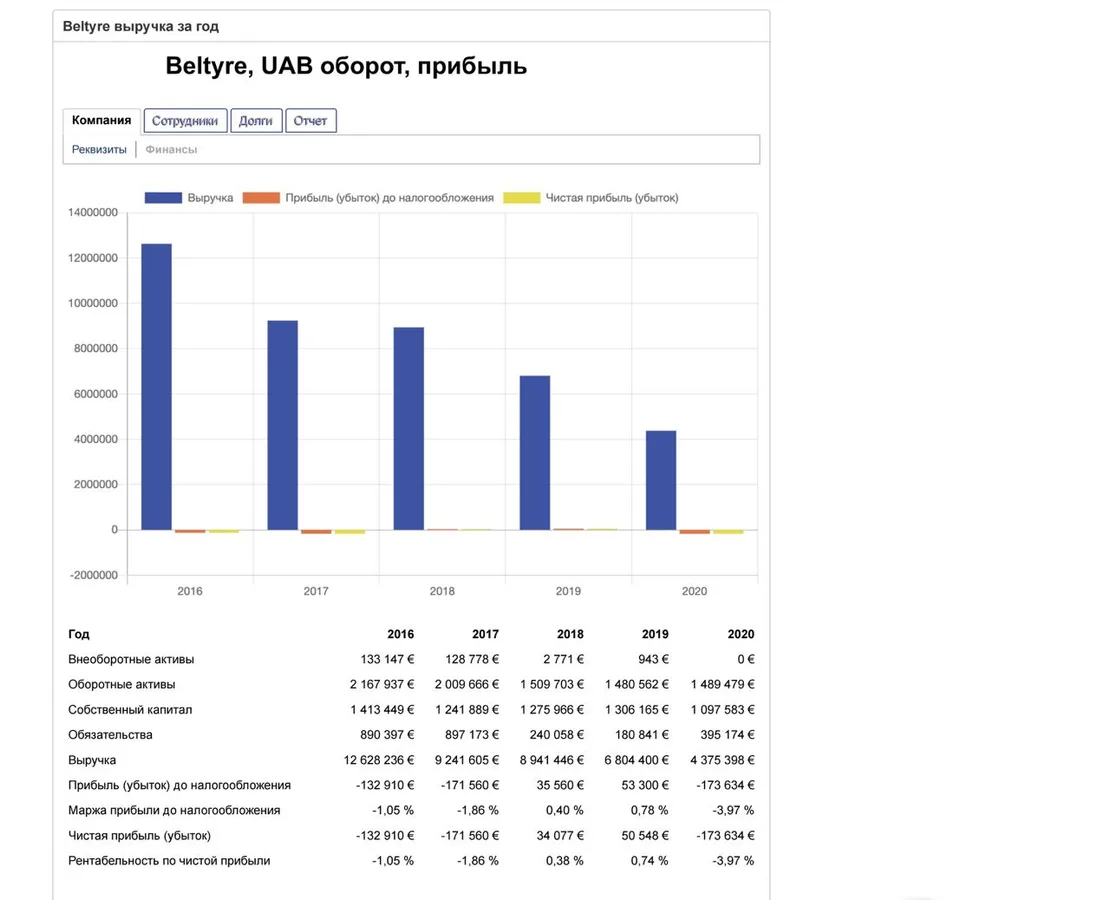Open the Долги tab
The width and height of the screenshot is (1110, 900).
click(256, 121)
